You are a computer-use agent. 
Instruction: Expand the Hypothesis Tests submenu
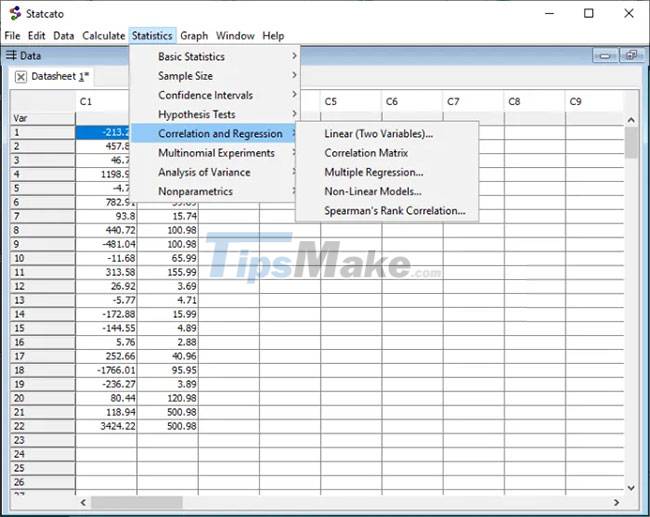click(214, 114)
